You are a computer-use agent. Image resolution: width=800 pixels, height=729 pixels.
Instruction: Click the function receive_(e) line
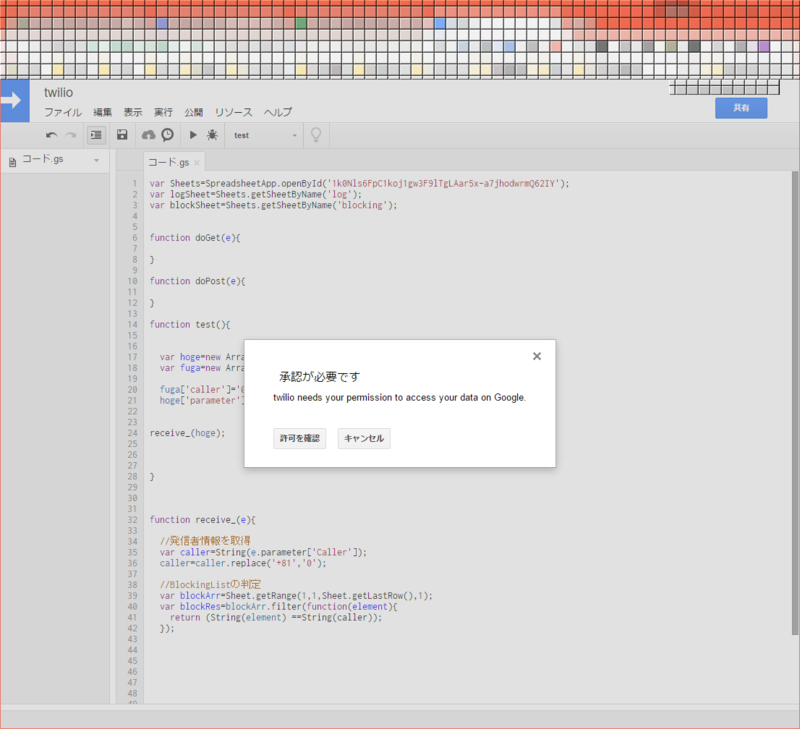[x=203, y=520]
